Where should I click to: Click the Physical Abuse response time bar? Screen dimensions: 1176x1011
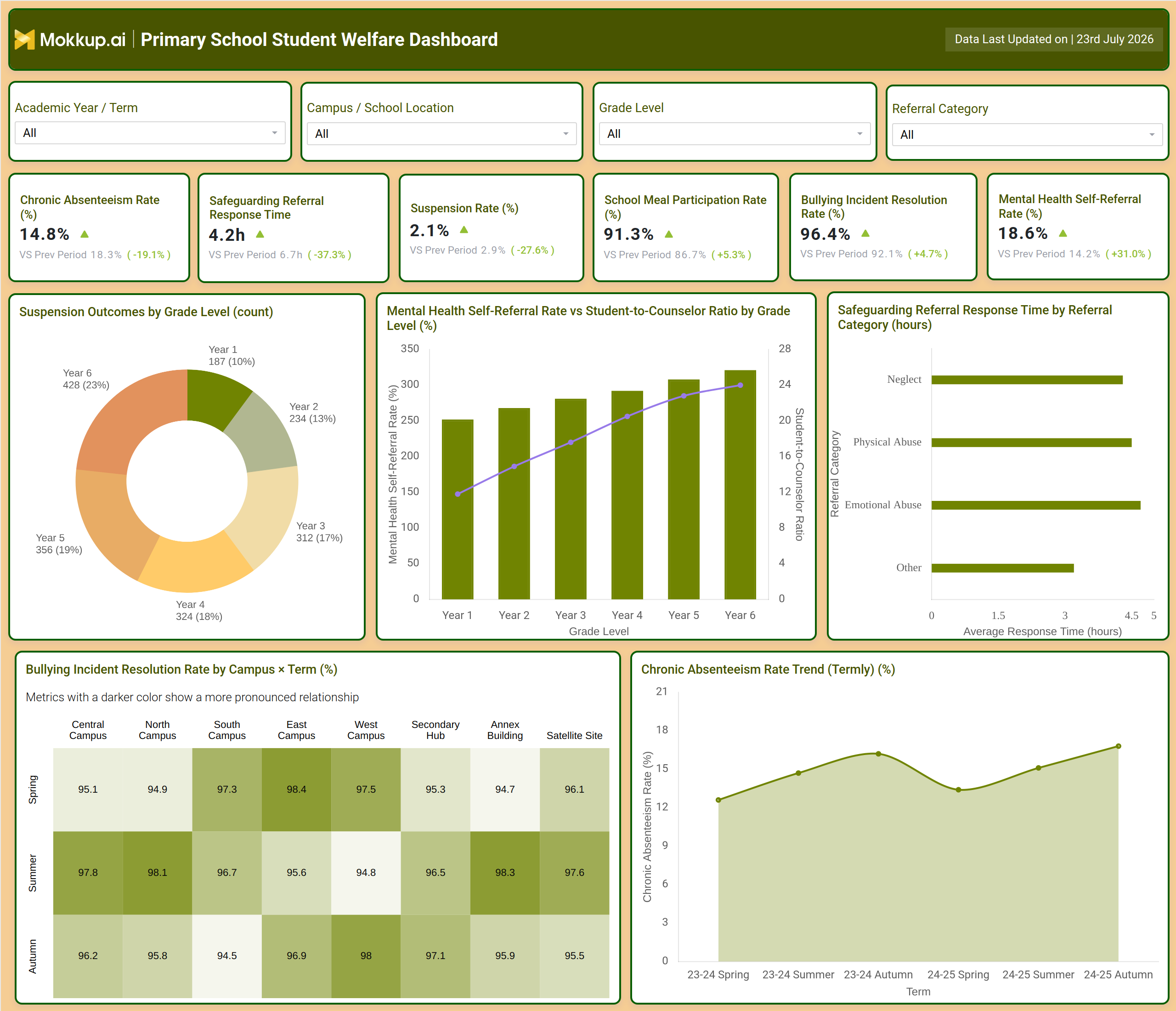click(x=1031, y=442)
